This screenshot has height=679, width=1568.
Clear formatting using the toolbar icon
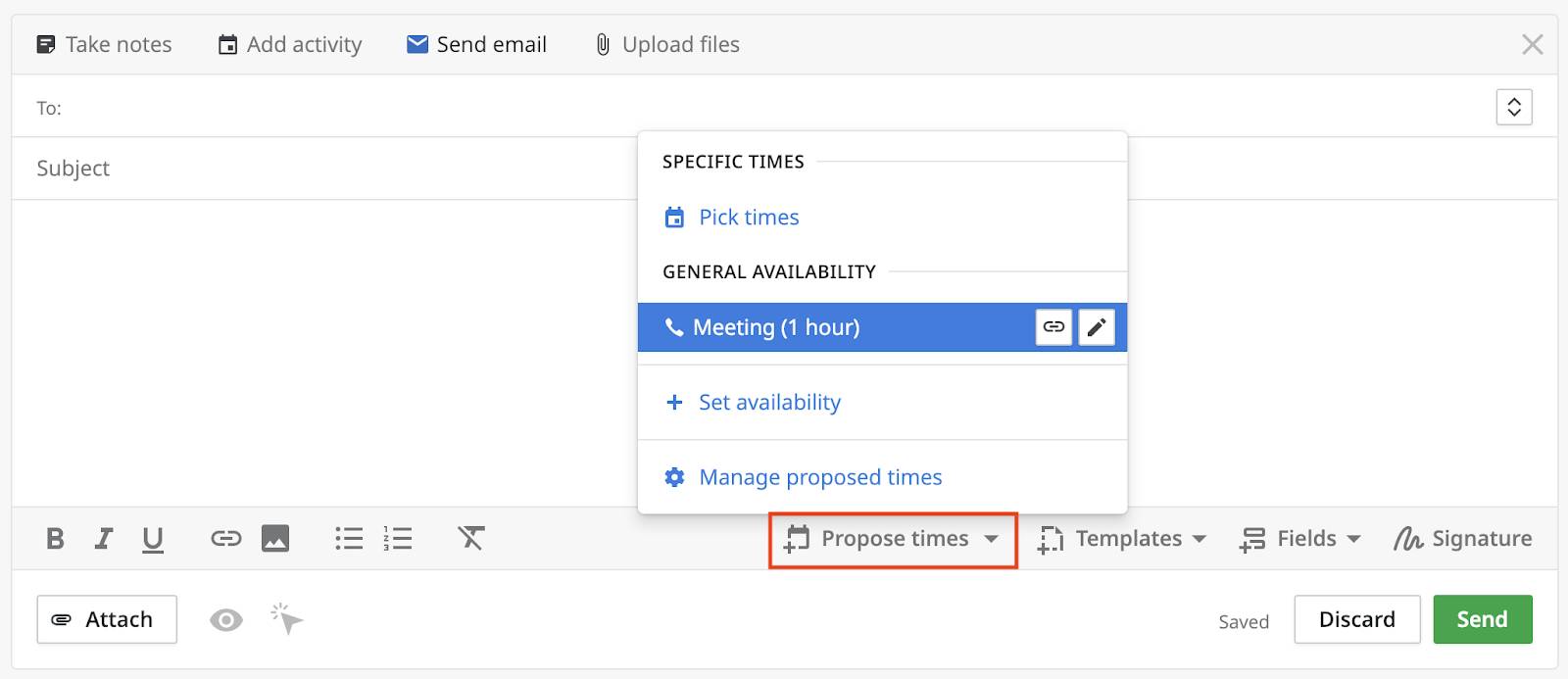coord(471,538)
